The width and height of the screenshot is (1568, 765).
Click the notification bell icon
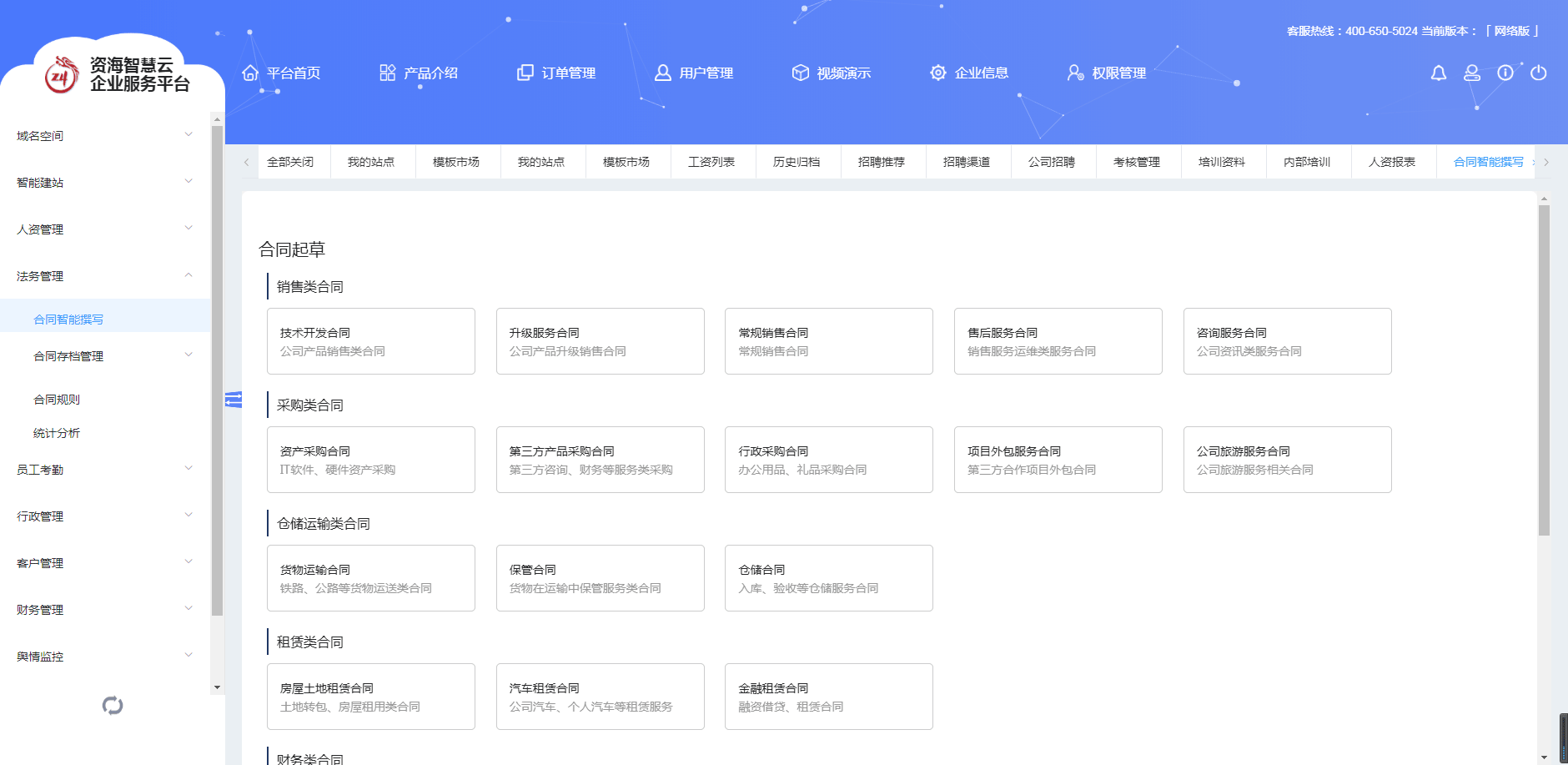click(x=1438, y=73)
